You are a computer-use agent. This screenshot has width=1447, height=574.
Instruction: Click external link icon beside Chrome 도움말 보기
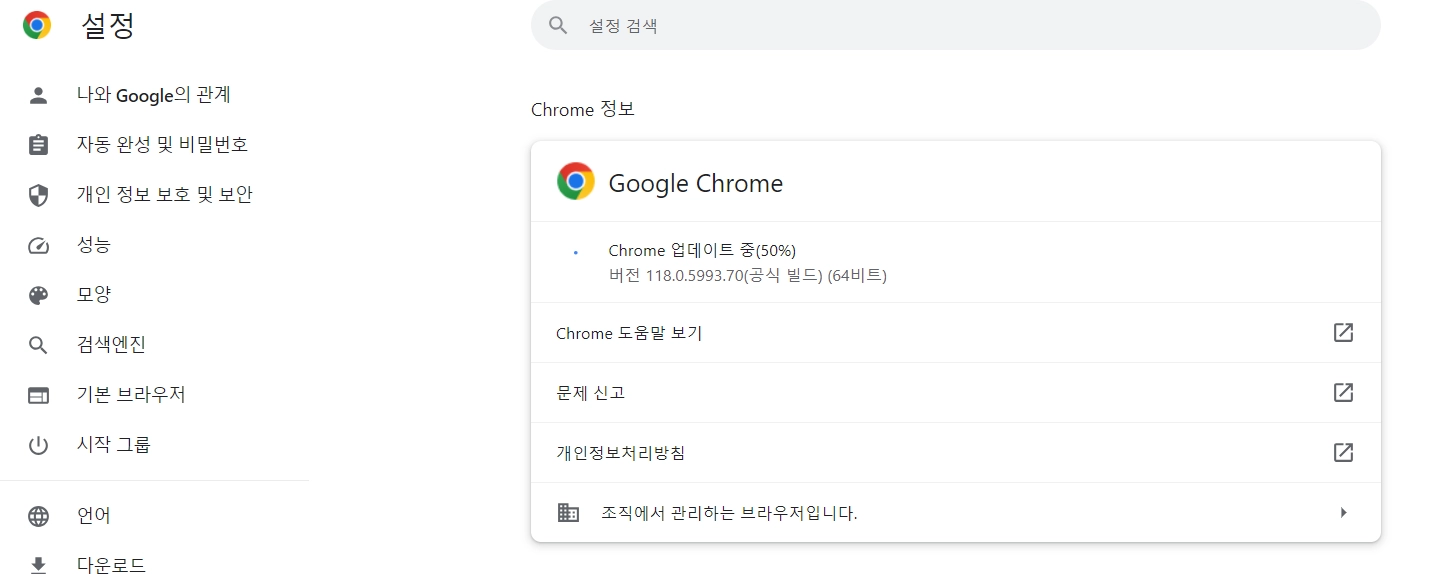click(x=1343, y=333)
